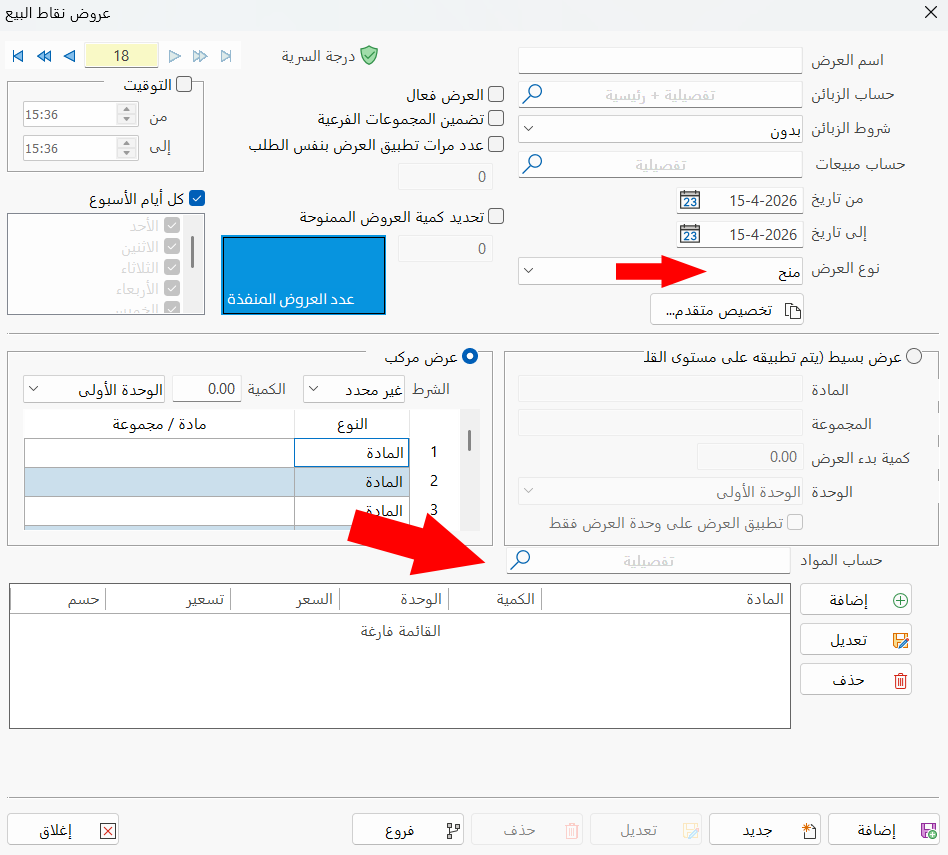
Task: Jump forward several records with double-right arrow
Action: tap(200, 56)
